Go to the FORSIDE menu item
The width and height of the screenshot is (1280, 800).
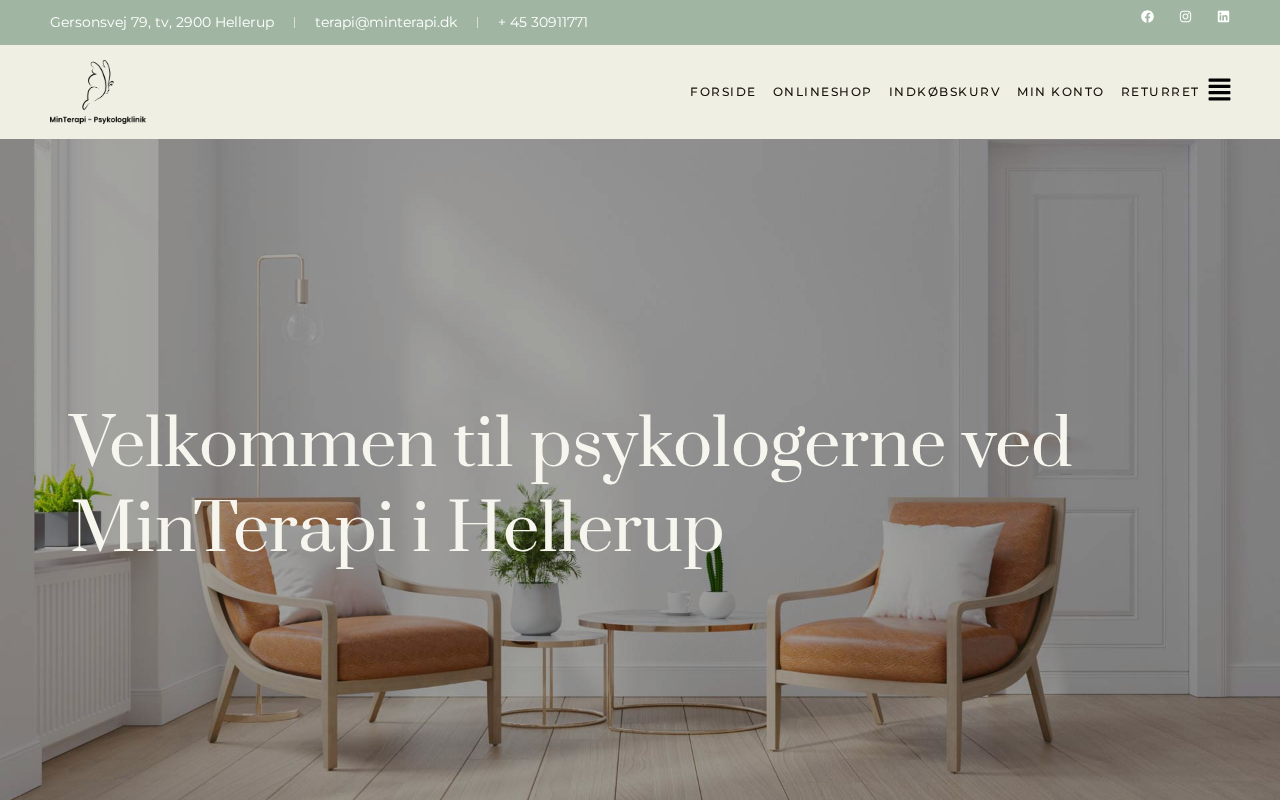click(723, 92)
